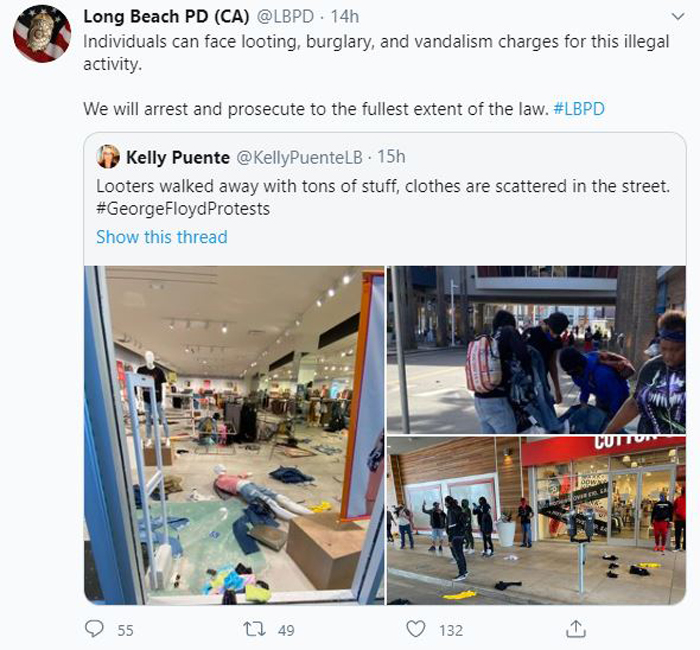Click the Show this thread link

(x=162, y=237)
